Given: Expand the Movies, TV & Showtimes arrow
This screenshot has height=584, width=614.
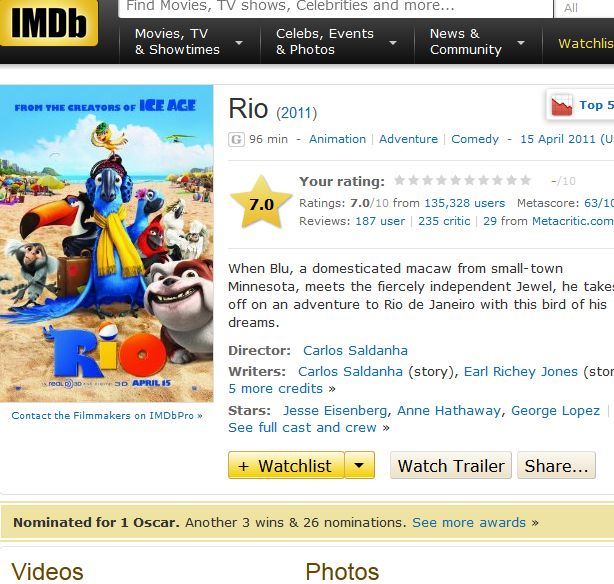Looking at the screenshot, I should (239, 43).
